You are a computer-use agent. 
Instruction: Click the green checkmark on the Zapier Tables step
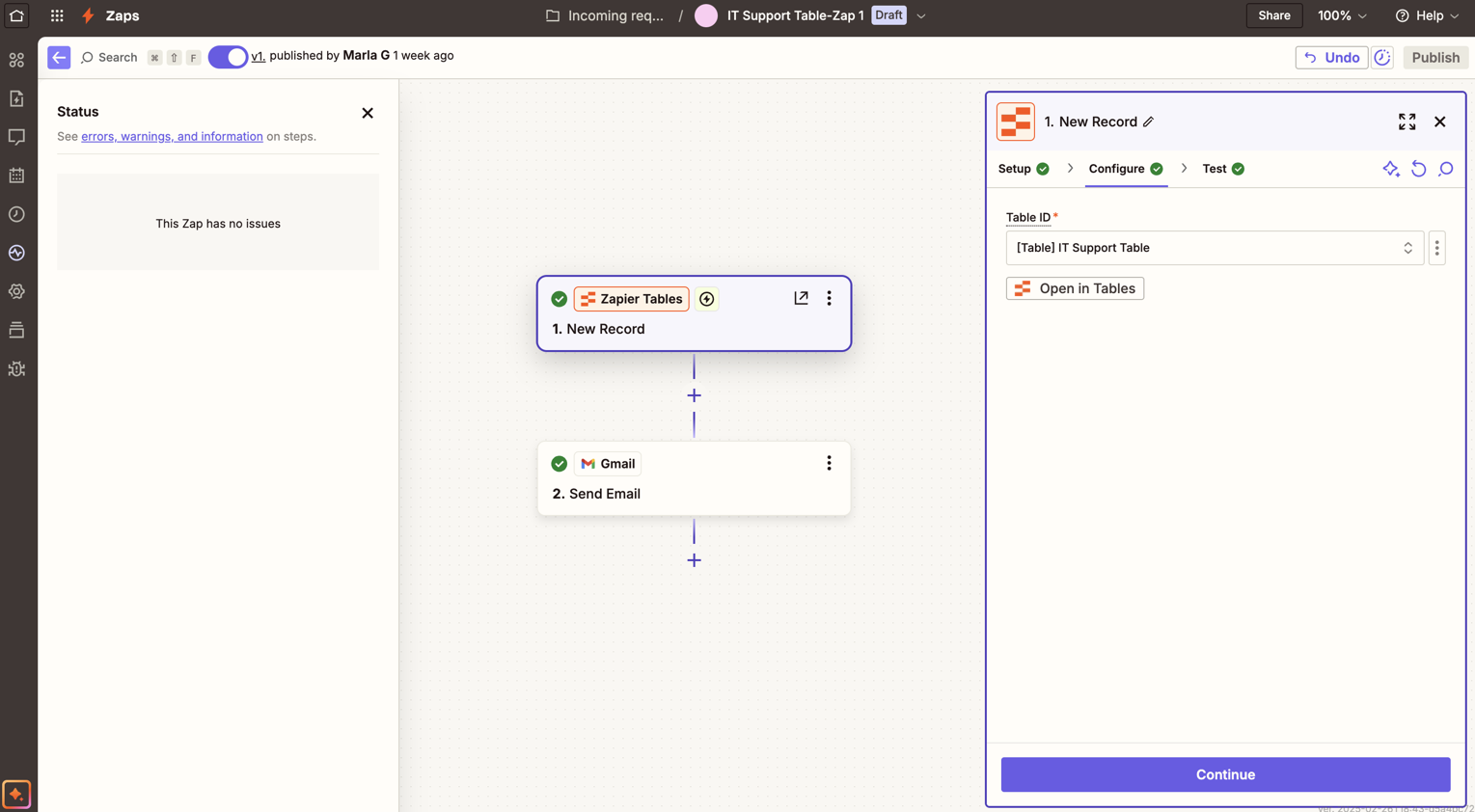pos(560,299)
